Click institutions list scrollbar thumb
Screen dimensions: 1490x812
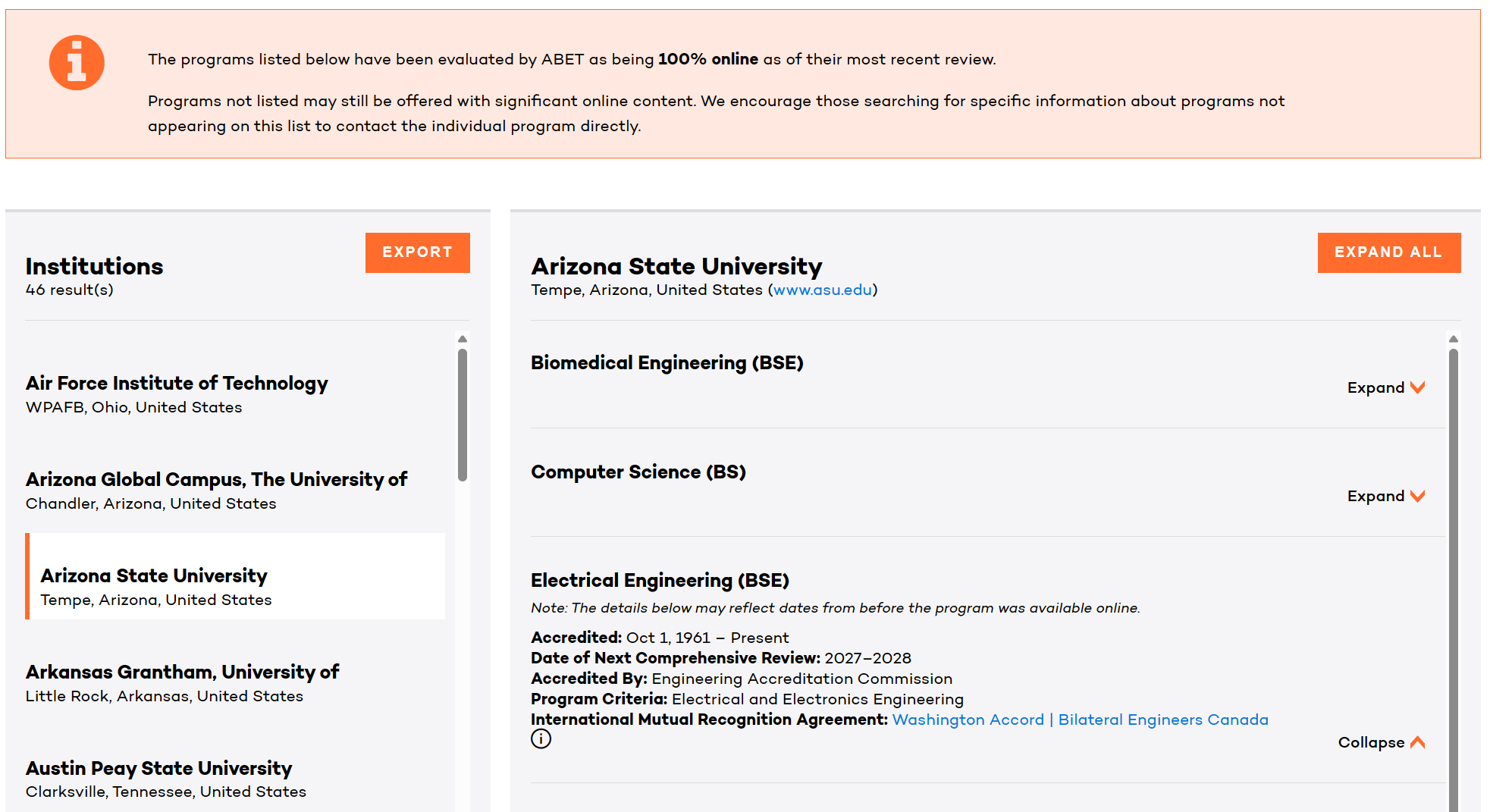point(463,414)
